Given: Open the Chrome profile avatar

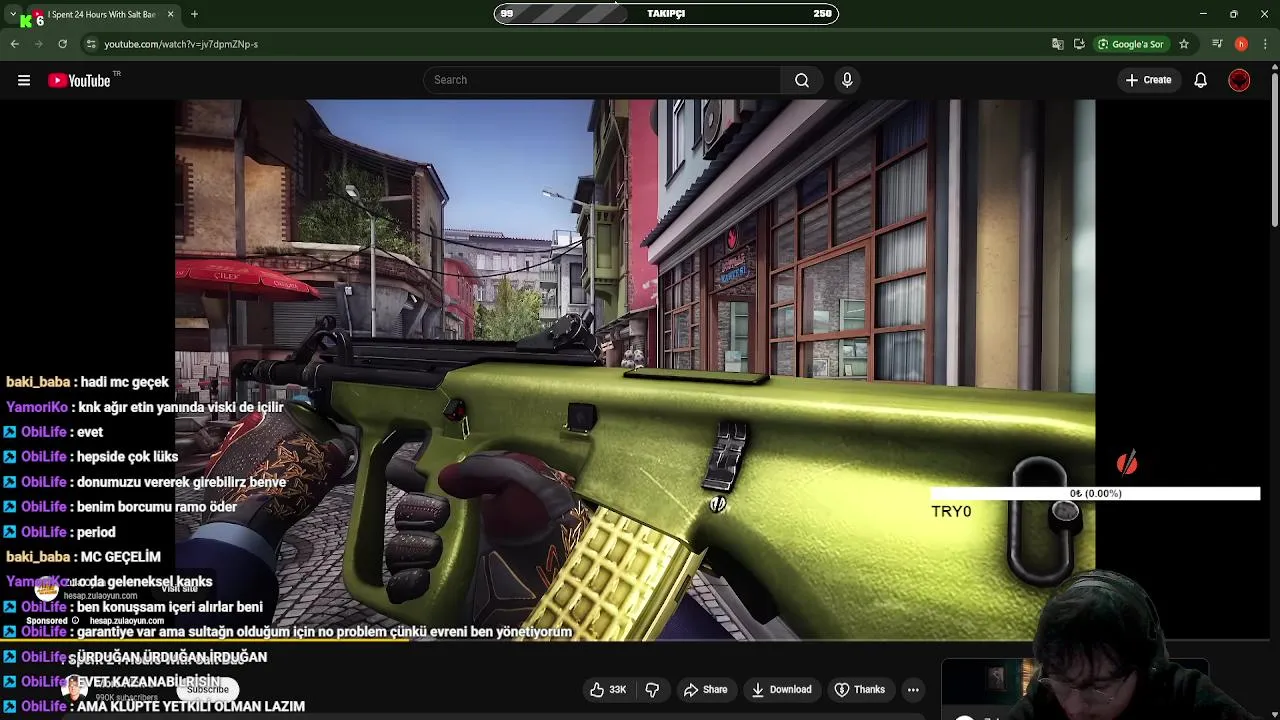Looking at the screenshot, I should click(1241, 44).
